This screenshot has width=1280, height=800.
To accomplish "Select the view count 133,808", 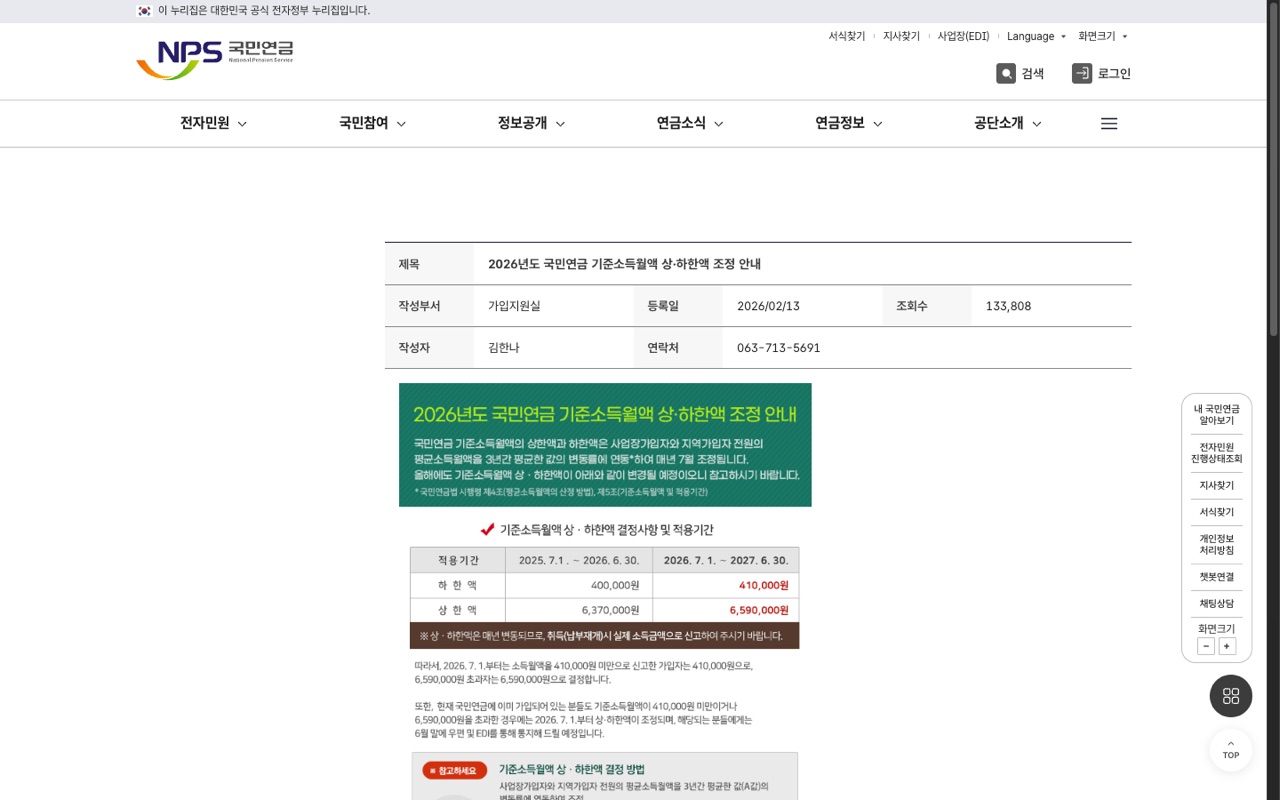I will [1008, 306].
